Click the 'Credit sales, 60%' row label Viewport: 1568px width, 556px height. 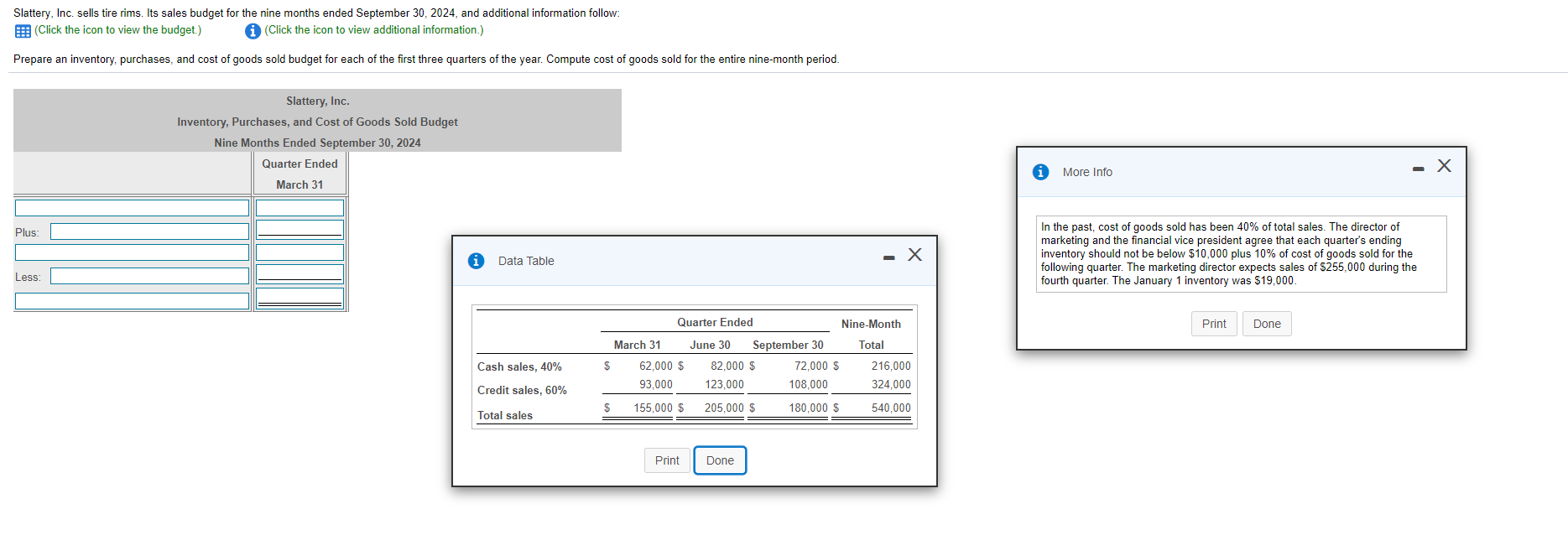[522, 390]
